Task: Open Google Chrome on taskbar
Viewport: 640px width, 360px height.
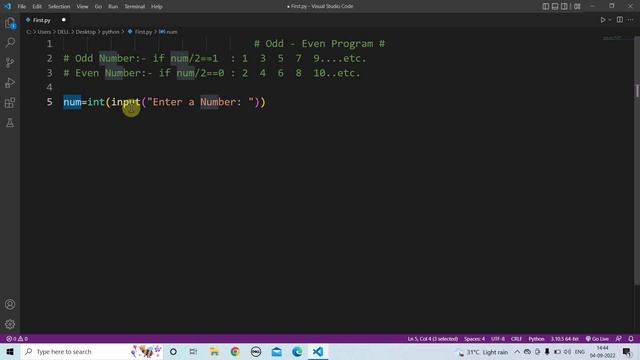Action: 235,351
